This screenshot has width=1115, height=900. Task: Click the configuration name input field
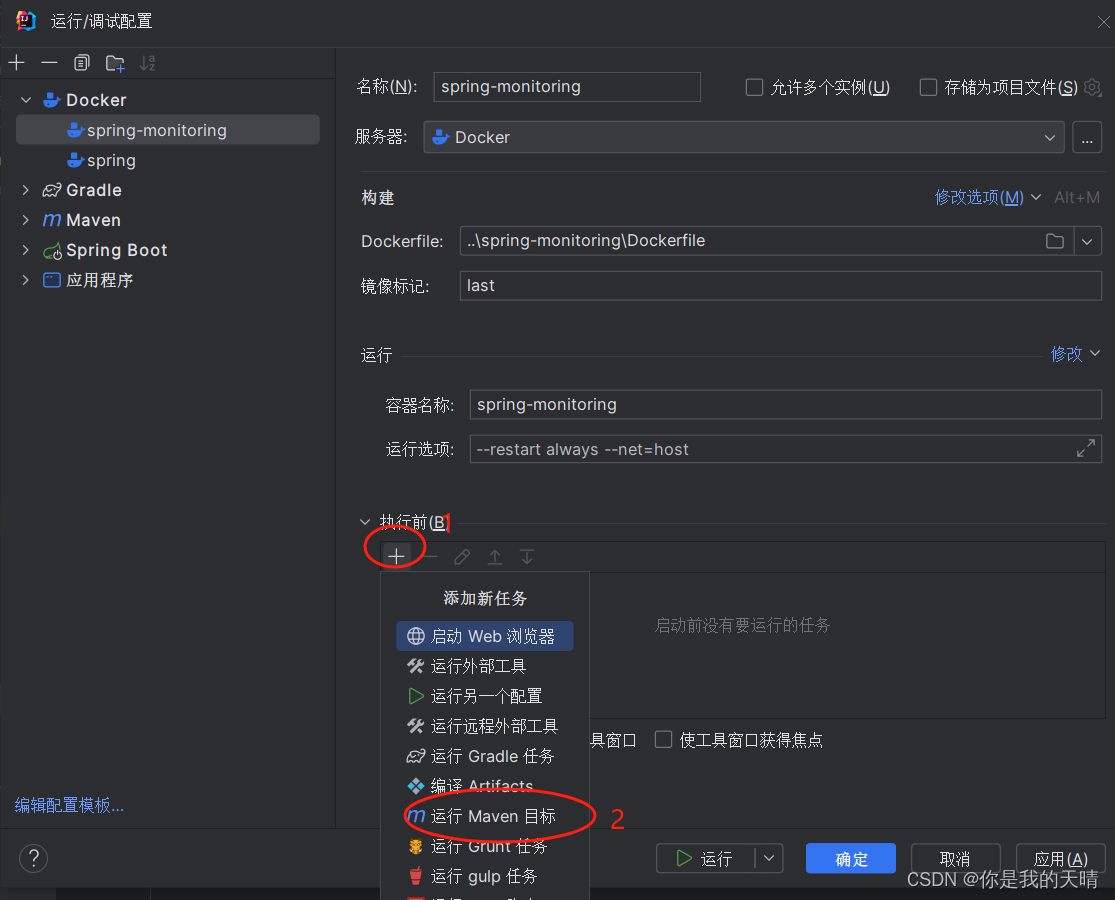[x=567, y=87]
